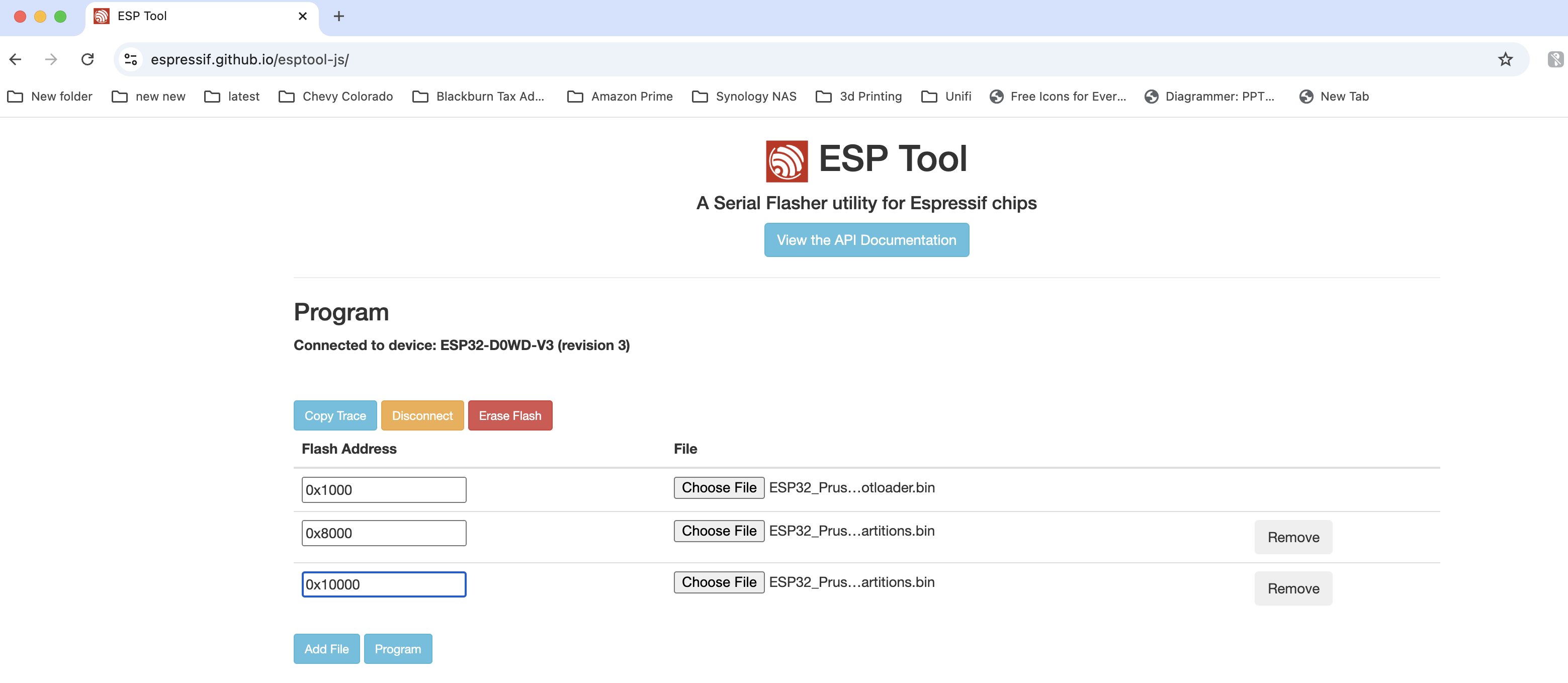Reload the ESP Tool page
The width and height of the screenshot is (1568, 683).
[x=88, y=59]
